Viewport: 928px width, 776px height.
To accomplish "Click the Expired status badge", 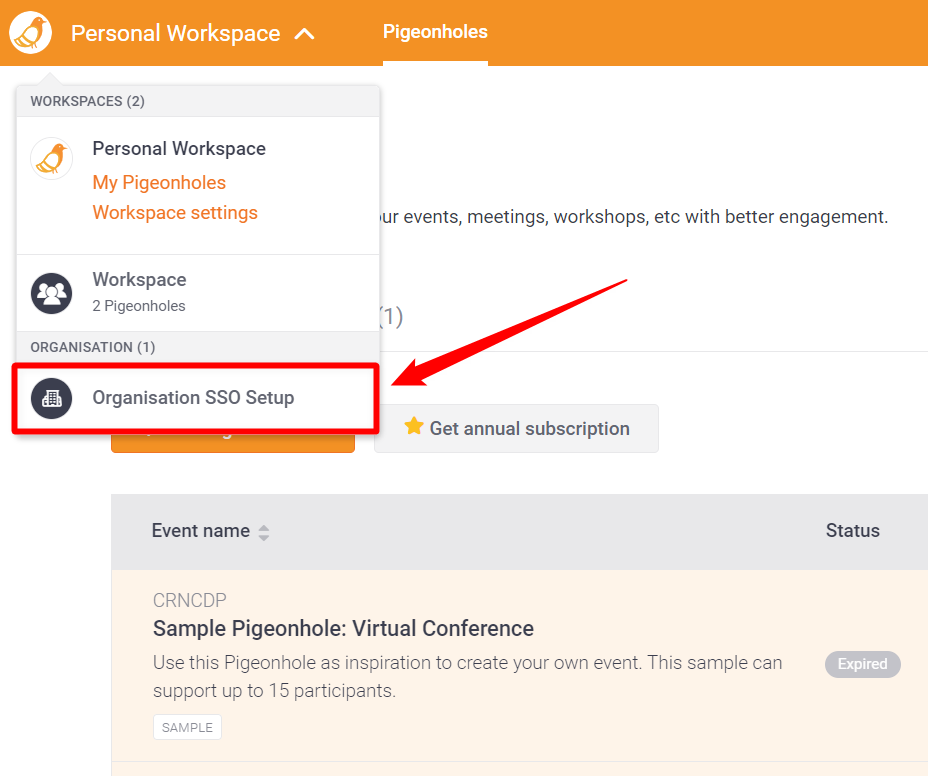I will click(x=862, y=664).
